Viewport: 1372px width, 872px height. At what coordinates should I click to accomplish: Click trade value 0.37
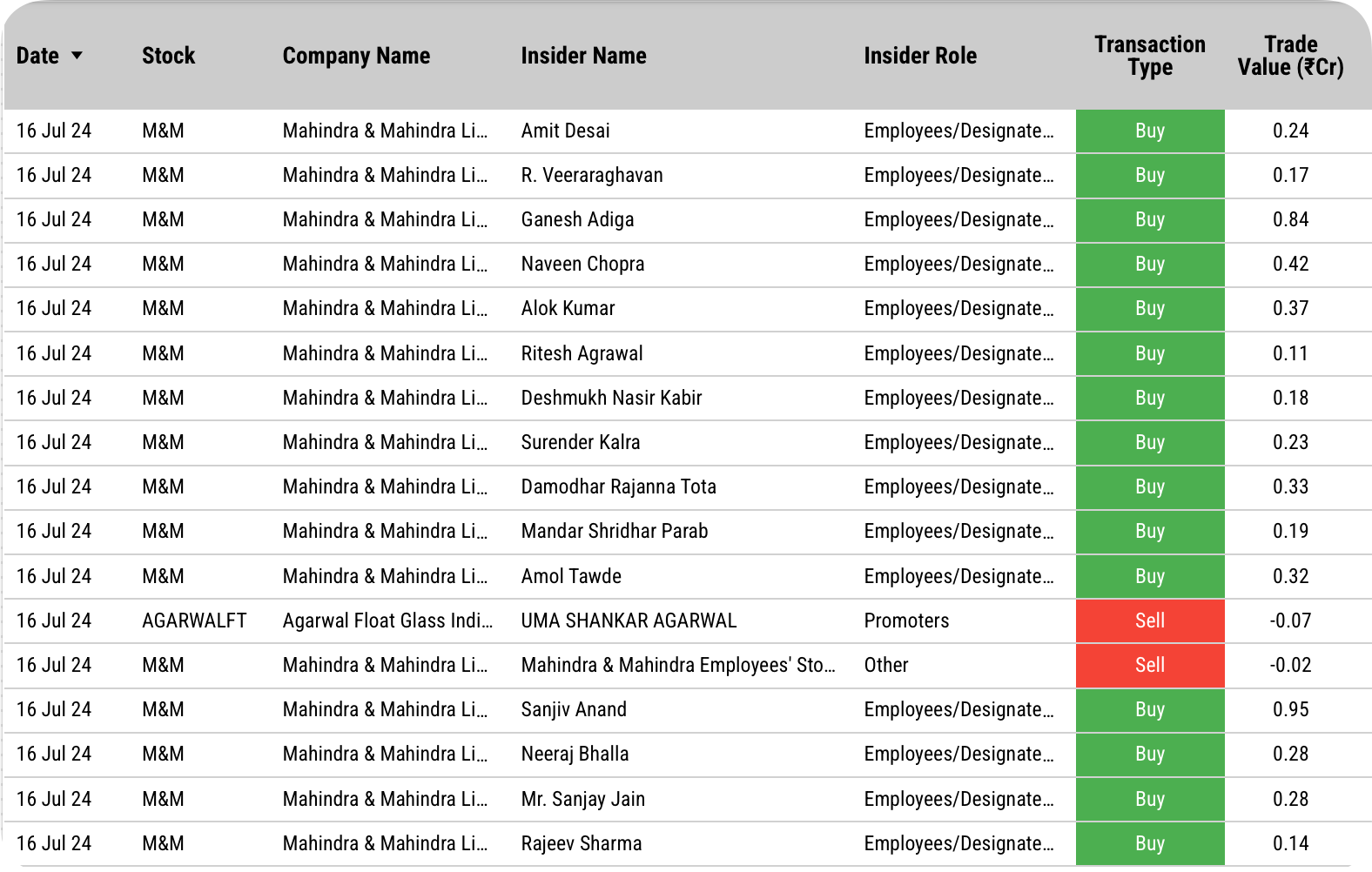(1290, 308)
